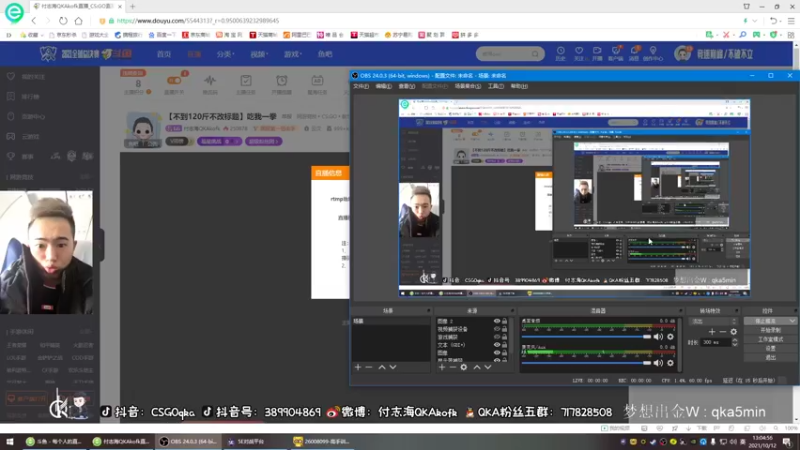Click the browser home button
Screen dimensions: 800x450
coord(79,21)
